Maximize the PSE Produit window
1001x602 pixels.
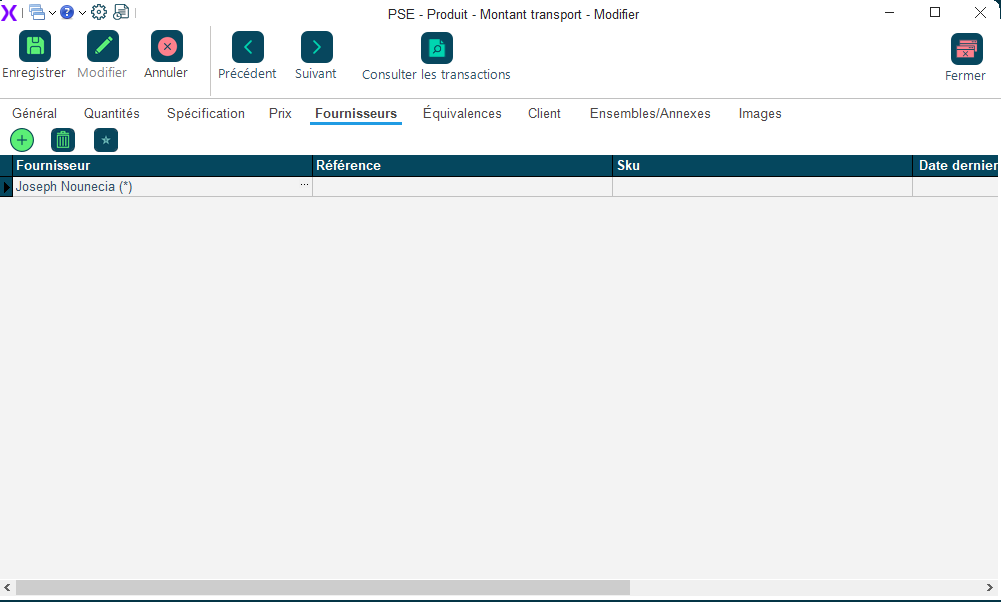[x=935, y=12]
